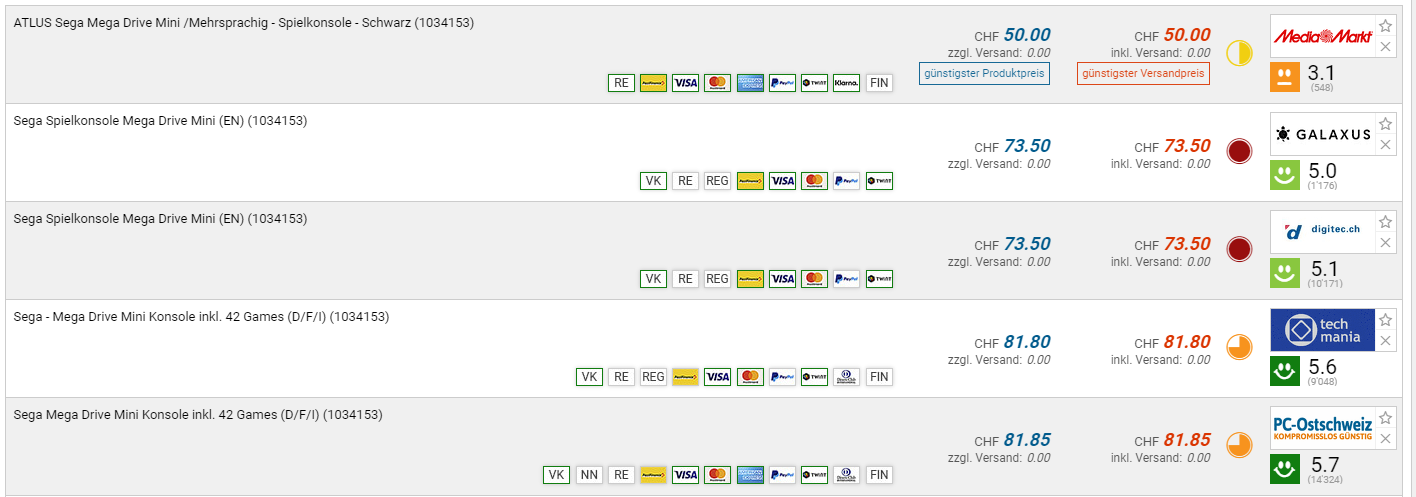The image size is (1416, 497).
Task: Click the Diners Club icon in tech mania row
Action: coord(846,377)
